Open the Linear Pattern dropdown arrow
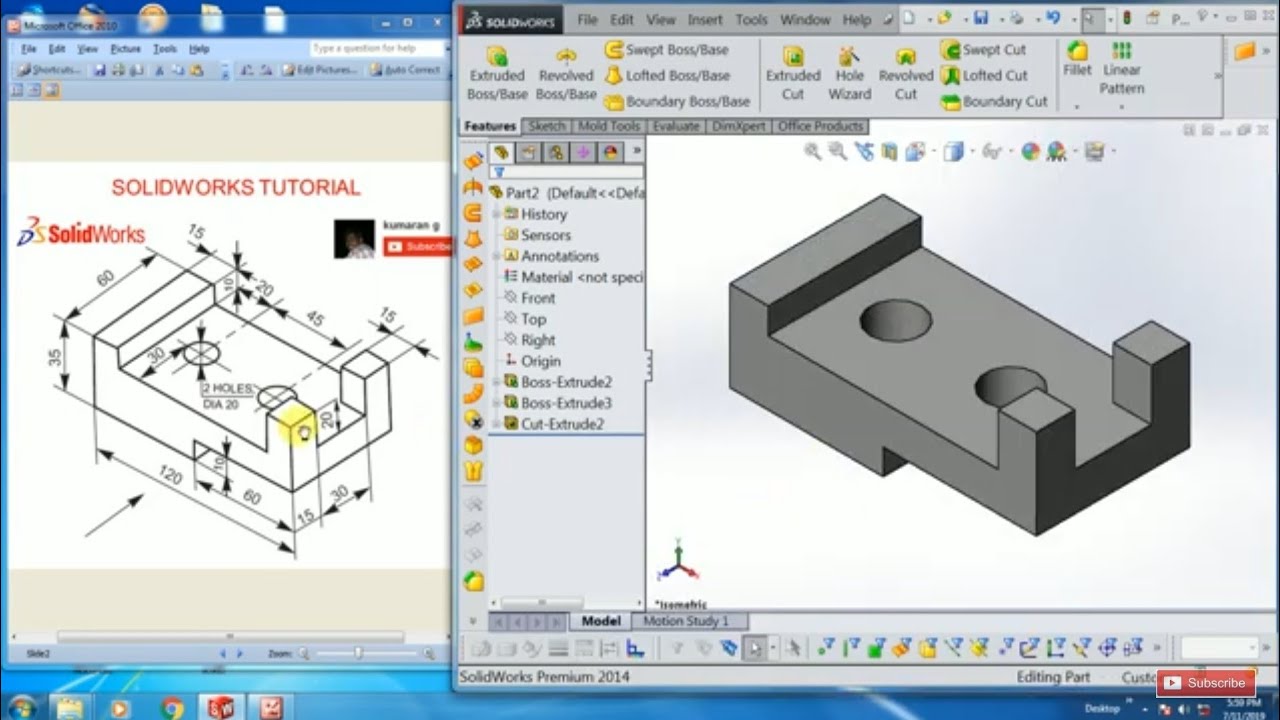Viewport: 1280px width, 720px height. point(1122,105)
